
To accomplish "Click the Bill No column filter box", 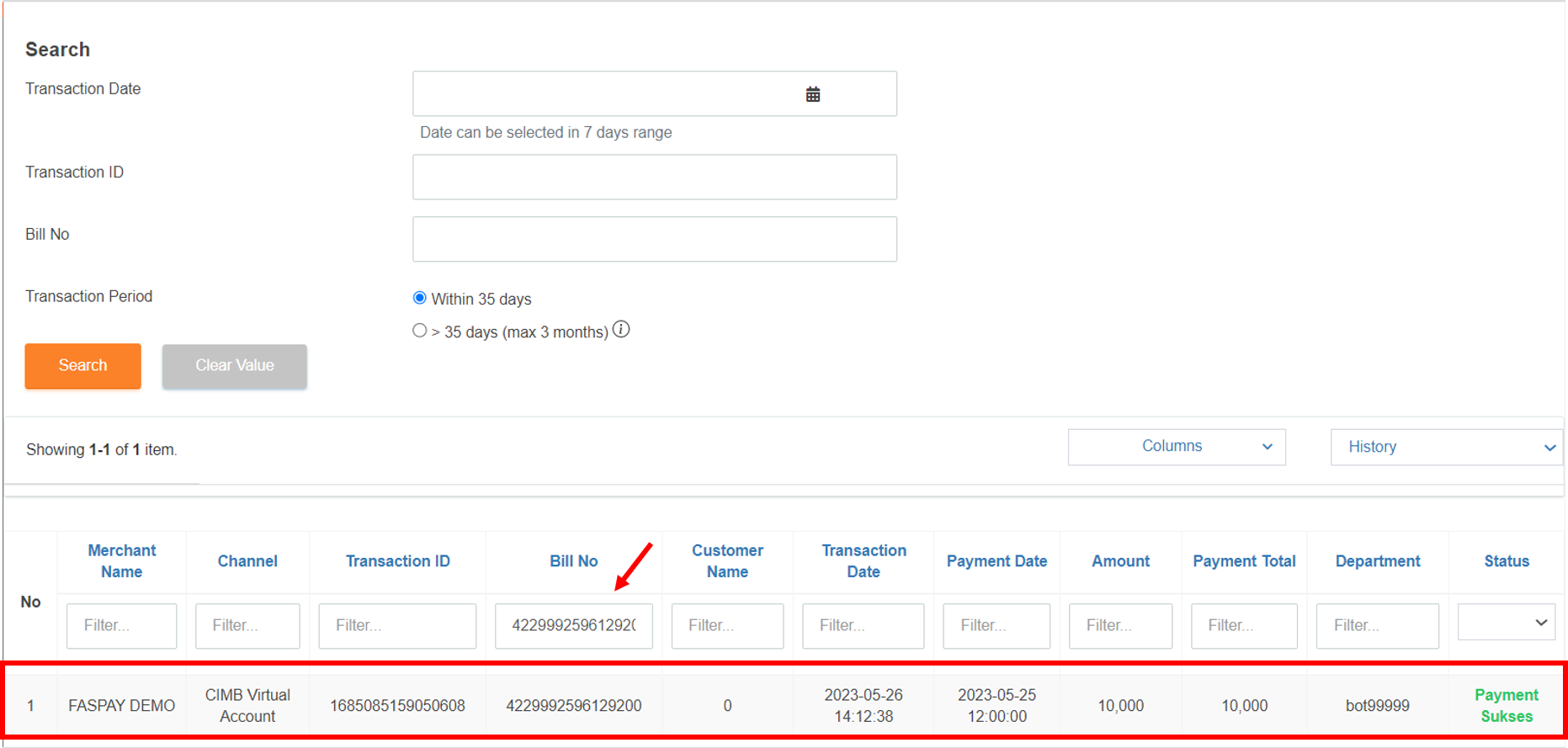I will 573,625.
